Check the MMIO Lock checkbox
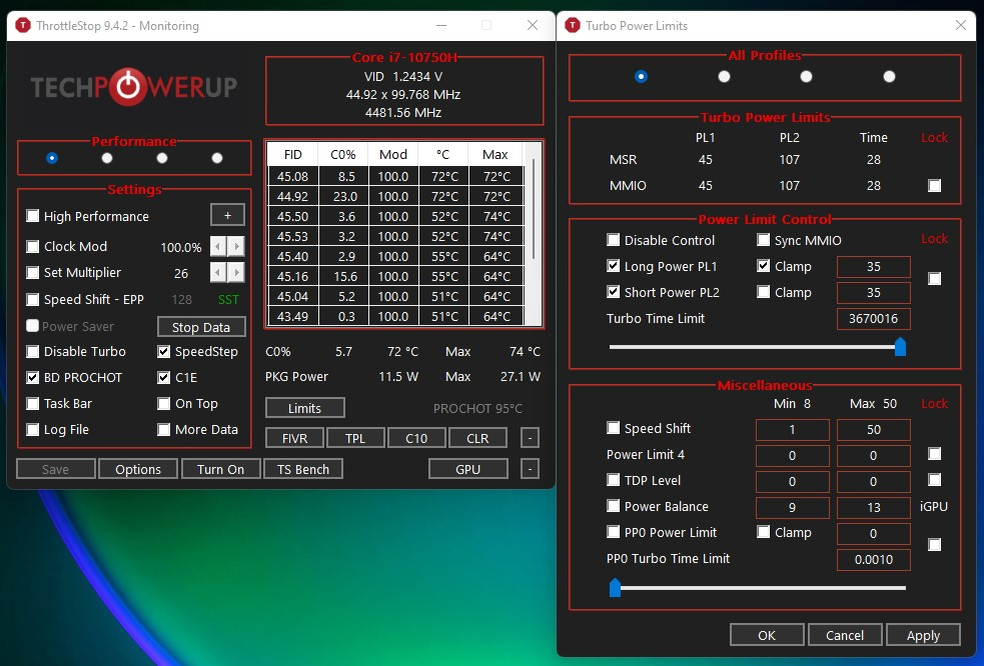The image size is (984, 666). 934,185
